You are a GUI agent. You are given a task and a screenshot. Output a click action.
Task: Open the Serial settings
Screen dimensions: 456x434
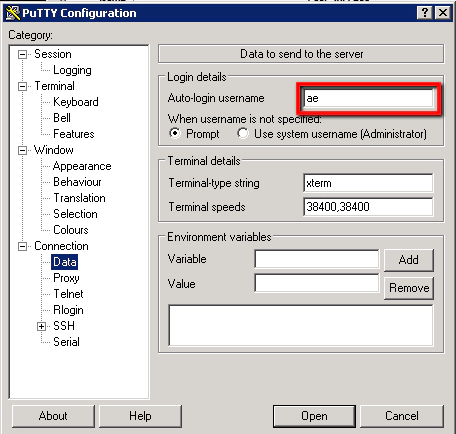coord(66,342)
